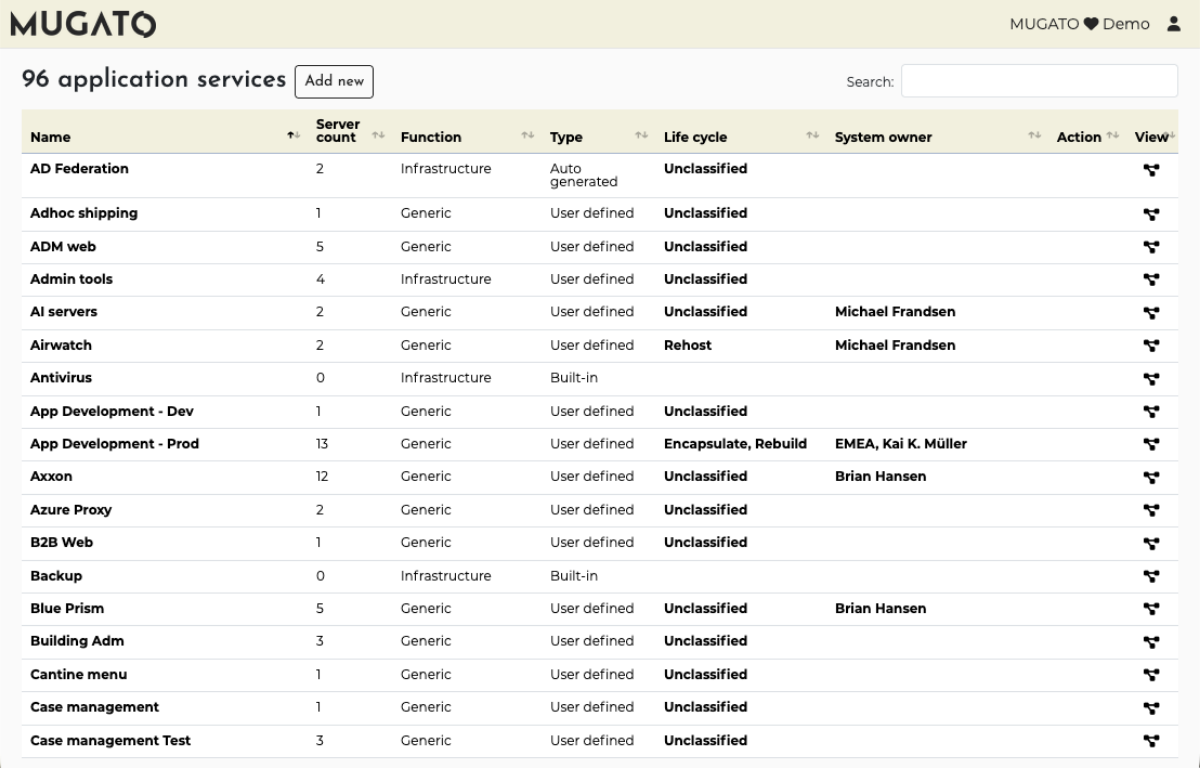This screenshot has width=1200, height=768.
Task: Sort table by Name column
Action: point(51,137)
